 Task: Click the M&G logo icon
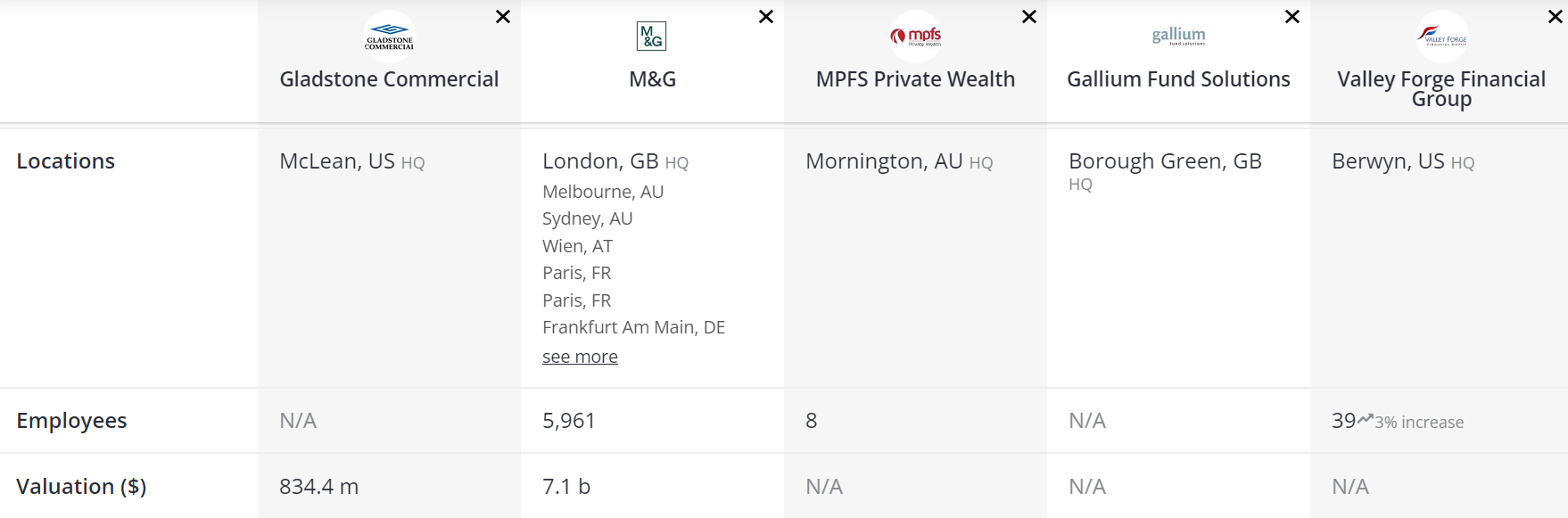pos(652,37)
